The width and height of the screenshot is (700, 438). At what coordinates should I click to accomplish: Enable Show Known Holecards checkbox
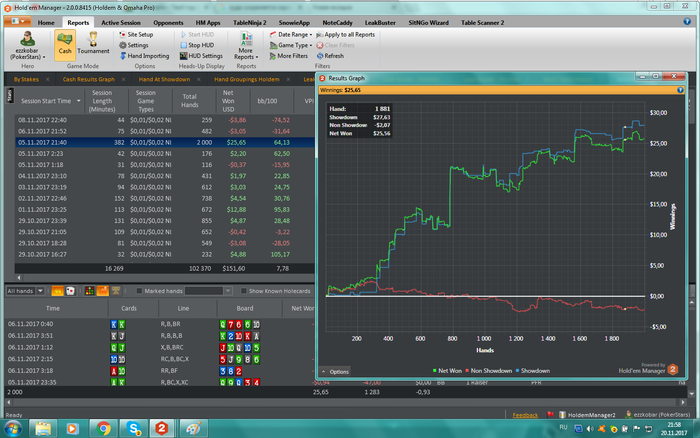pos(244,291)
